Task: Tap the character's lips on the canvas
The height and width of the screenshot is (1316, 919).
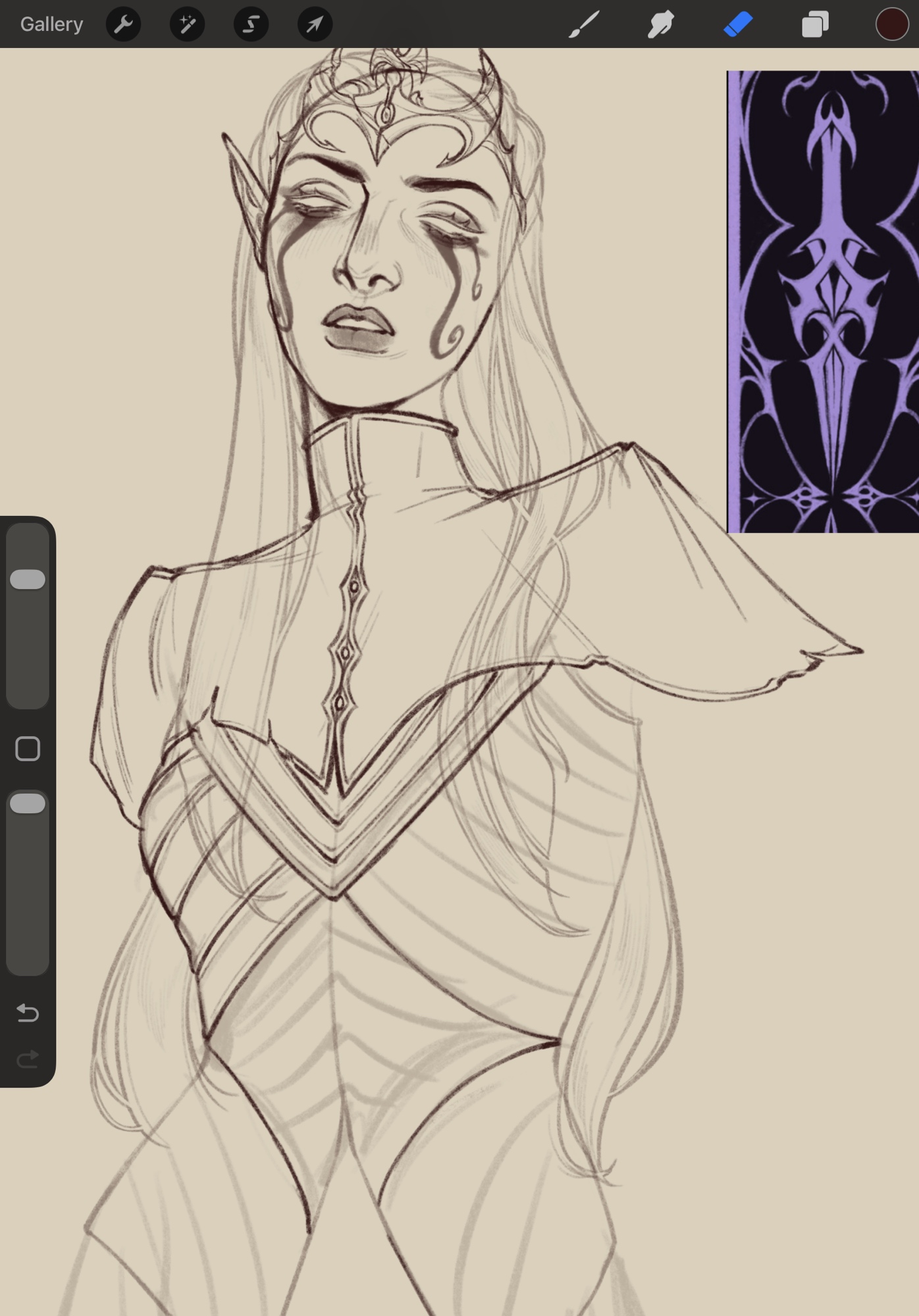Action: pyautogui.click(x=359, y=329)
